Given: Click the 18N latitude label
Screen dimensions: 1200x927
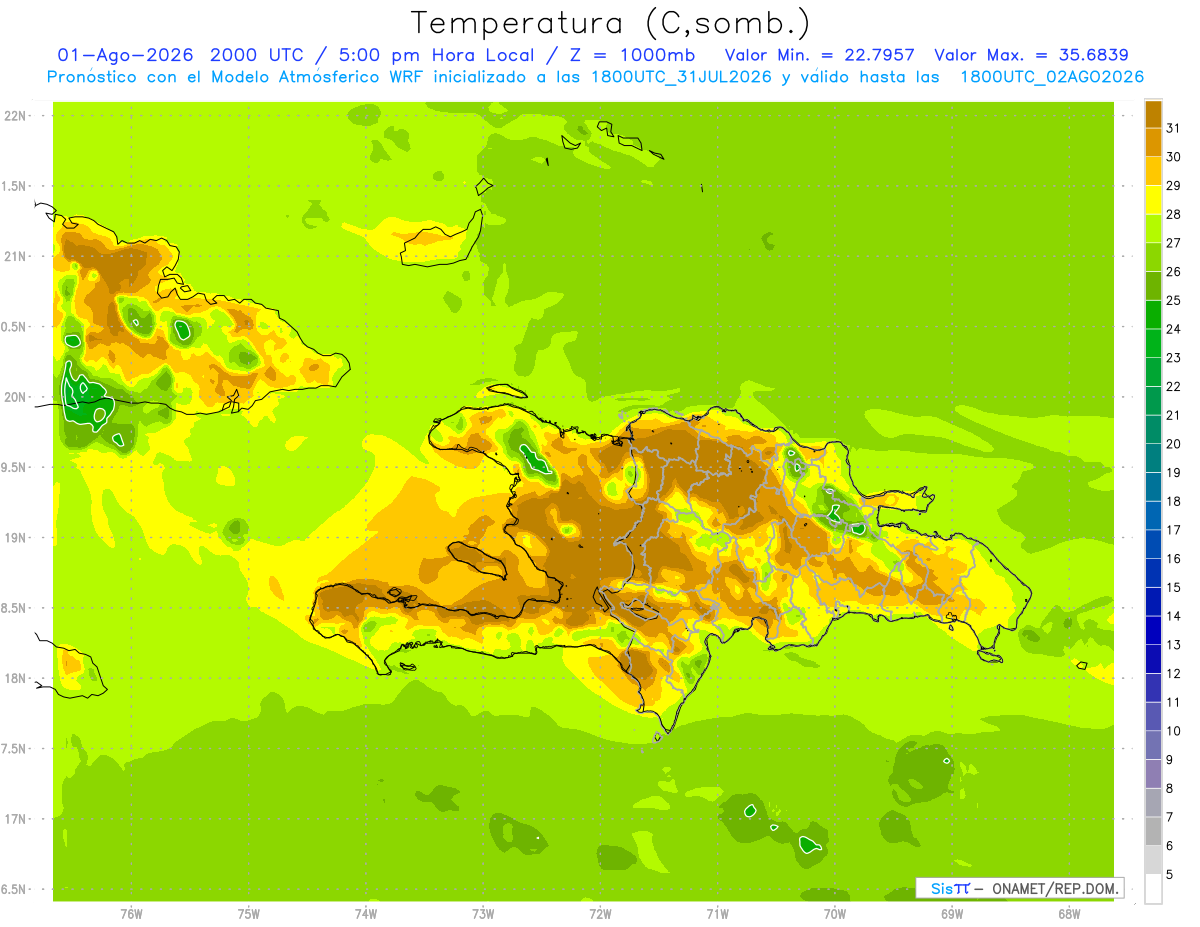Looking at the screenshot, I should coord(15,679).
